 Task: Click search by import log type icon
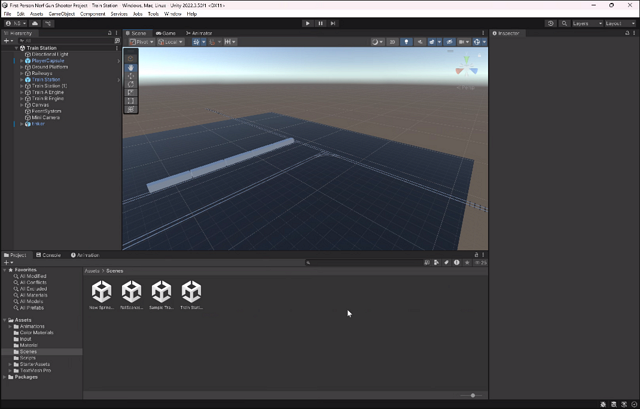point(457,262)
